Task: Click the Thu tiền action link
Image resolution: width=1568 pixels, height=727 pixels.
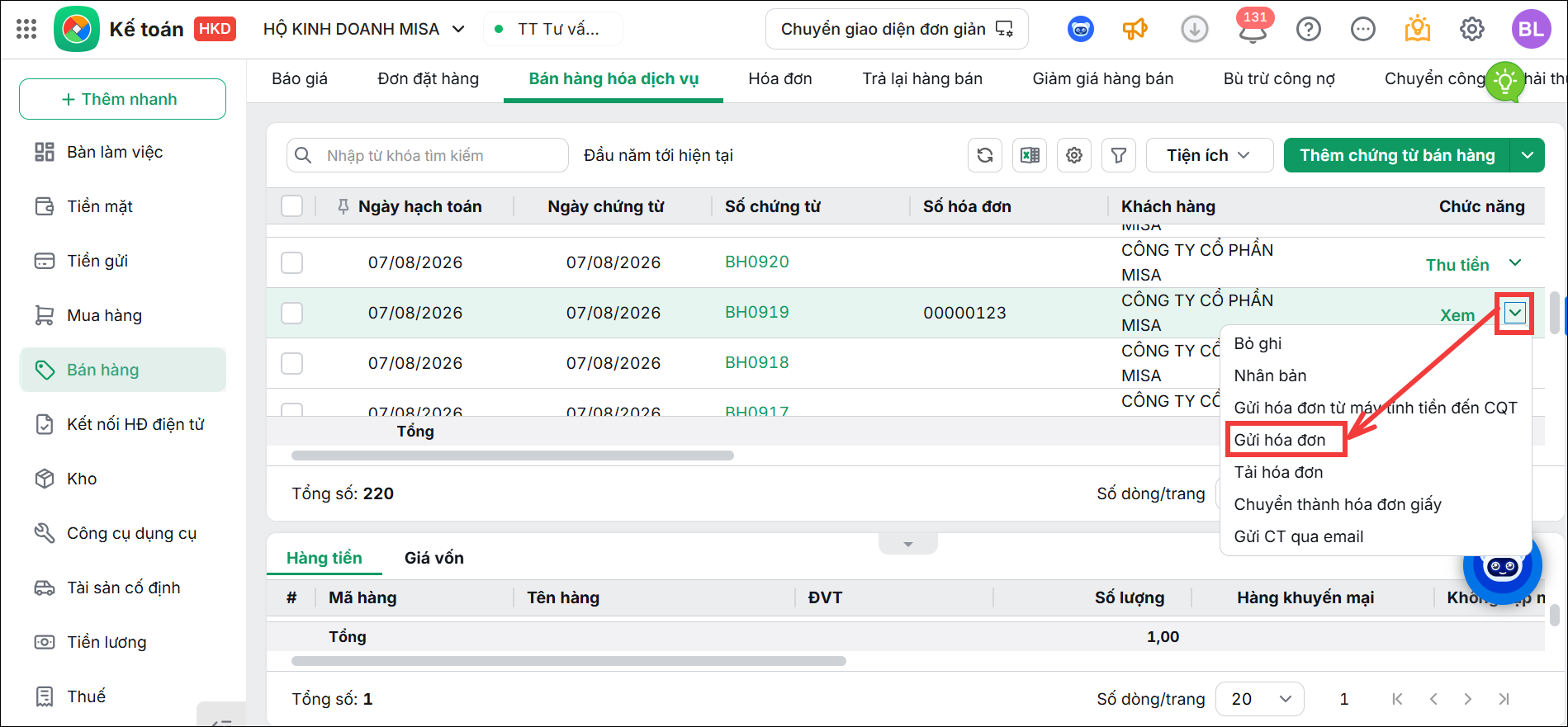Action: tap(1457, 265)
